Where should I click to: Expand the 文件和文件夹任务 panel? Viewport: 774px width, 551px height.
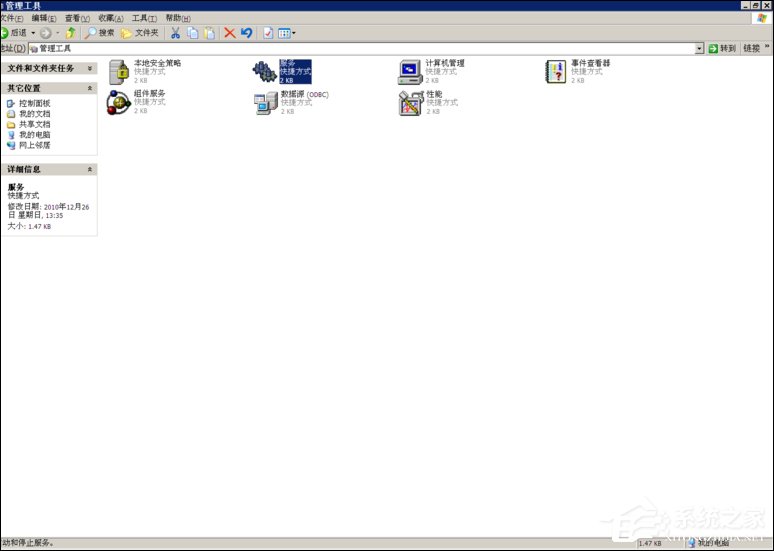90,68
